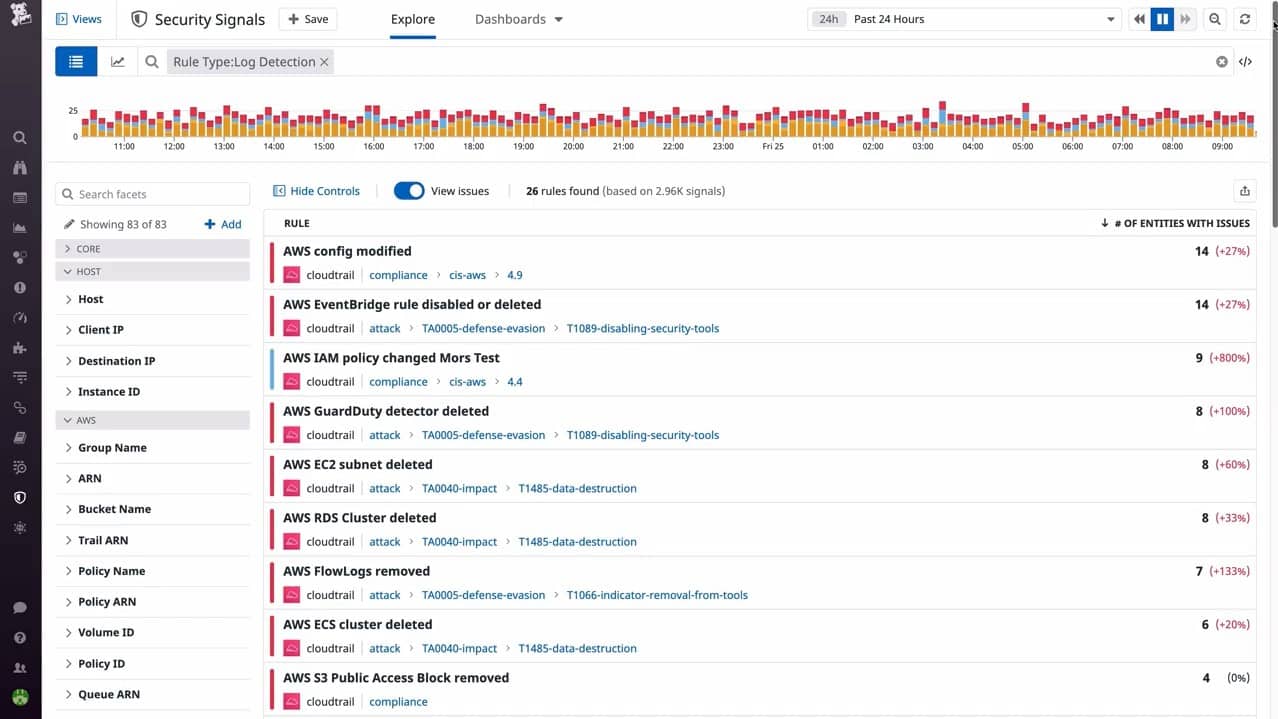The width and height of the screenshot is (1278, 719).
Task: Click the Save button
Action: 308,19
